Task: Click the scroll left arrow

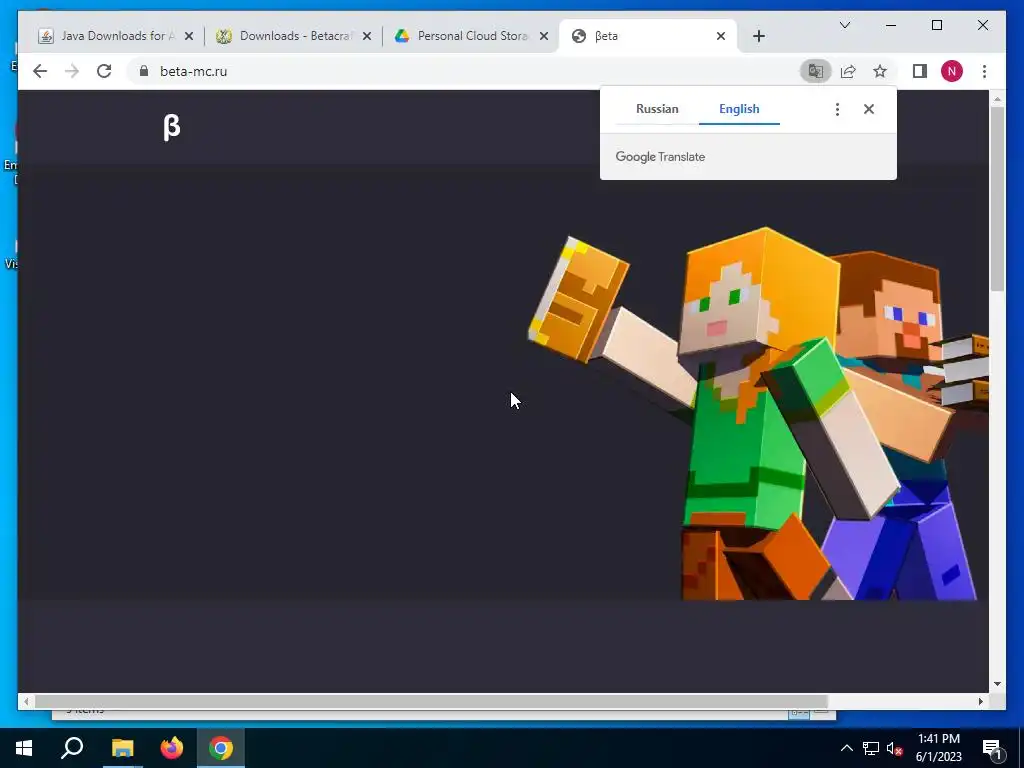Action: coord(26,701)
